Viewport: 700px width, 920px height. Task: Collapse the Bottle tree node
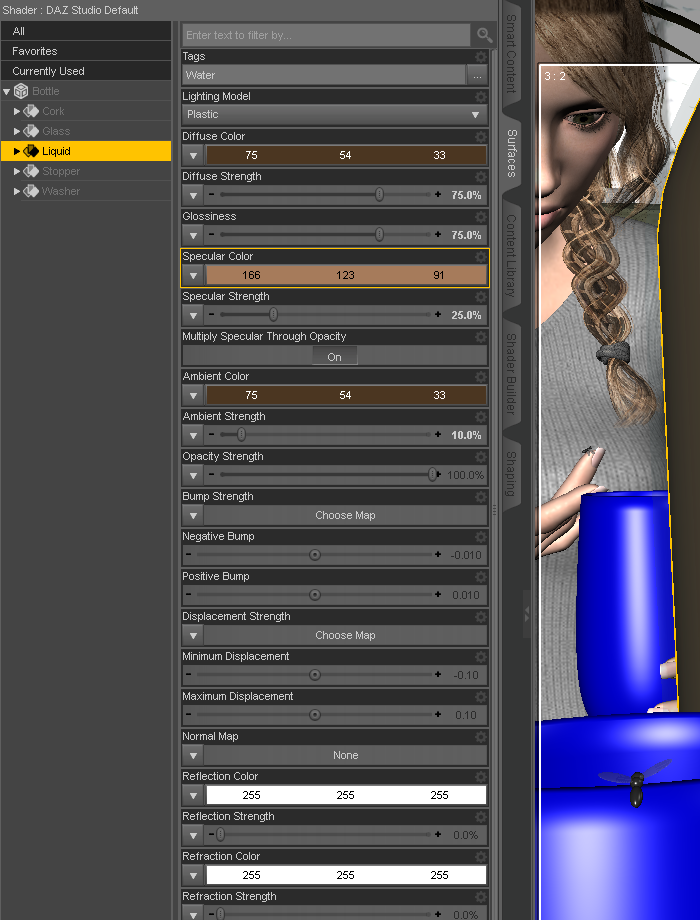6,92
